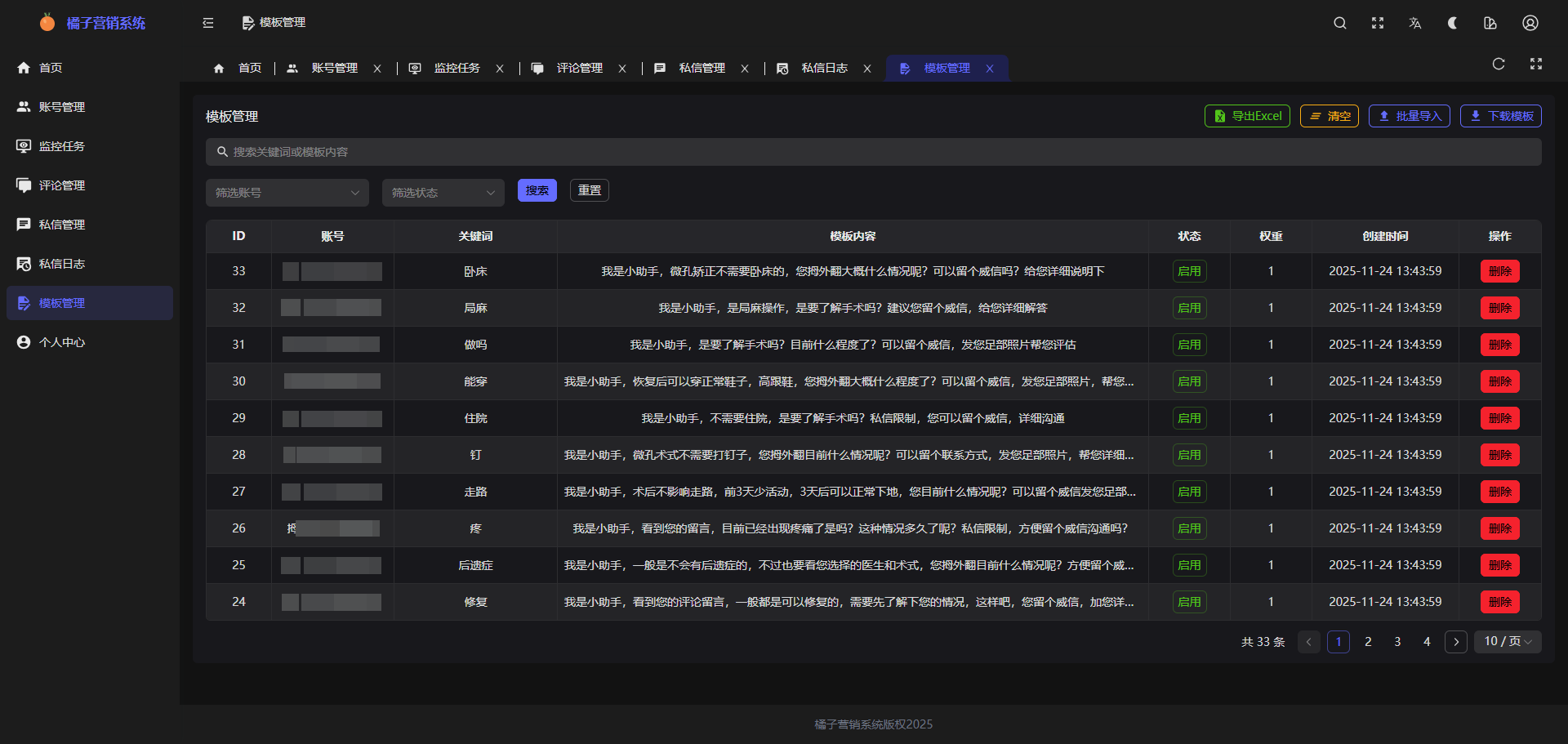Enter fullscreen using top bar icon

coord(1377,23)
